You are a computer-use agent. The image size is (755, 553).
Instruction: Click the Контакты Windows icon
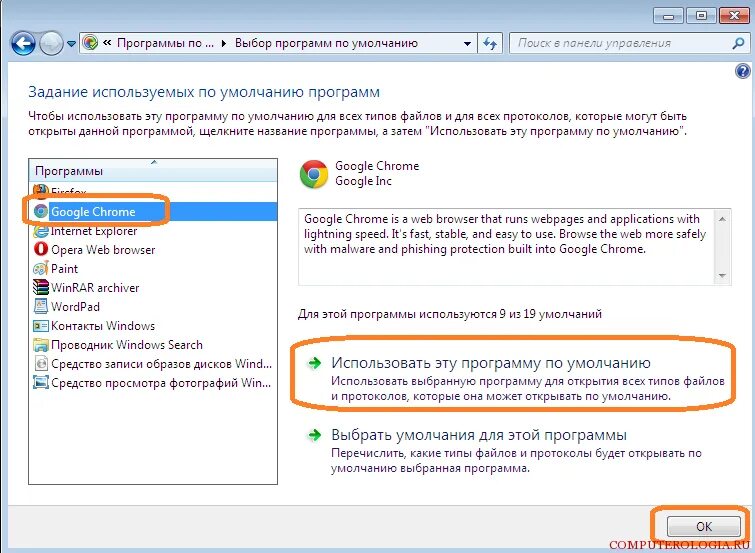pos(41,326)
